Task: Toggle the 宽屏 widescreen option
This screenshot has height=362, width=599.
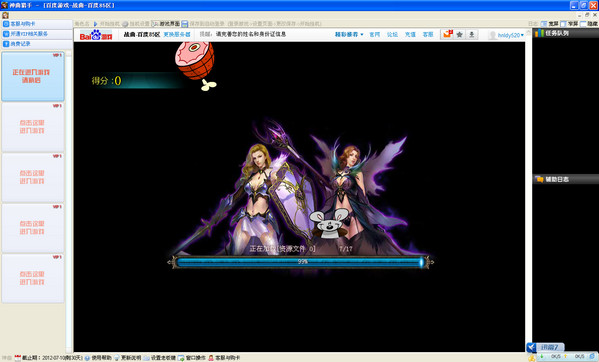Action: (550, 24)
